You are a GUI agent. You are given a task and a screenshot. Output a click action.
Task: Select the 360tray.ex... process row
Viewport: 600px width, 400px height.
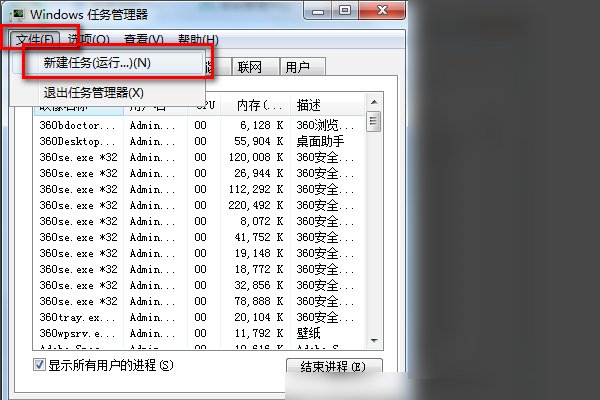[199, 317]
